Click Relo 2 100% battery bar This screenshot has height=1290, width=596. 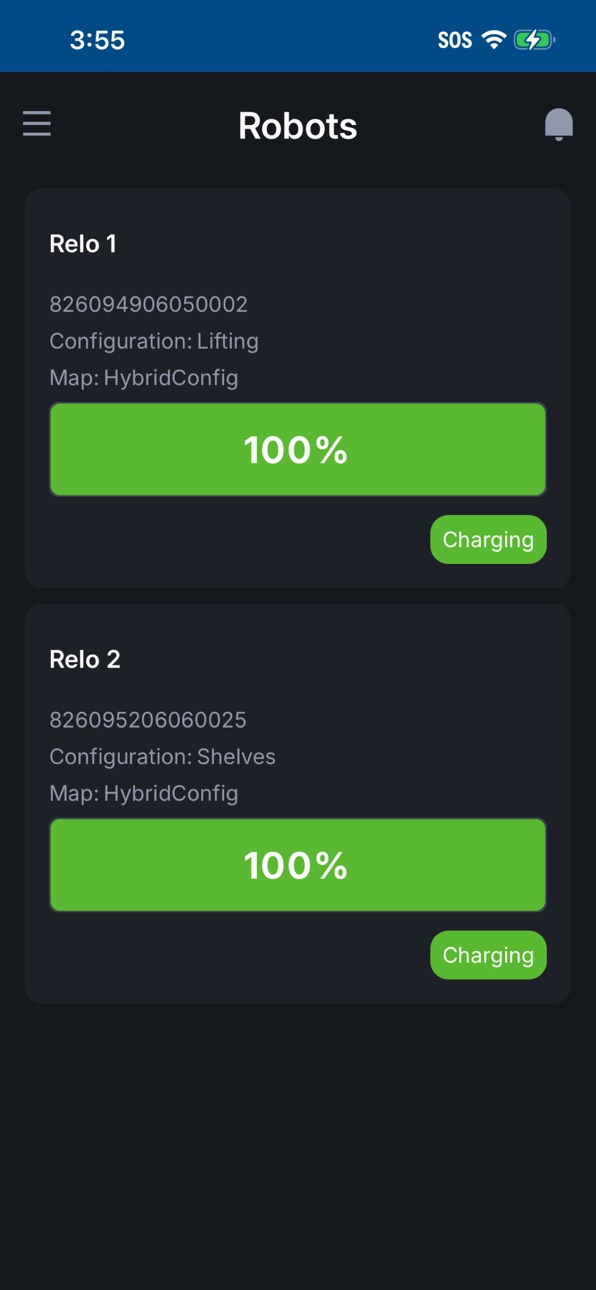pos(298,866)
